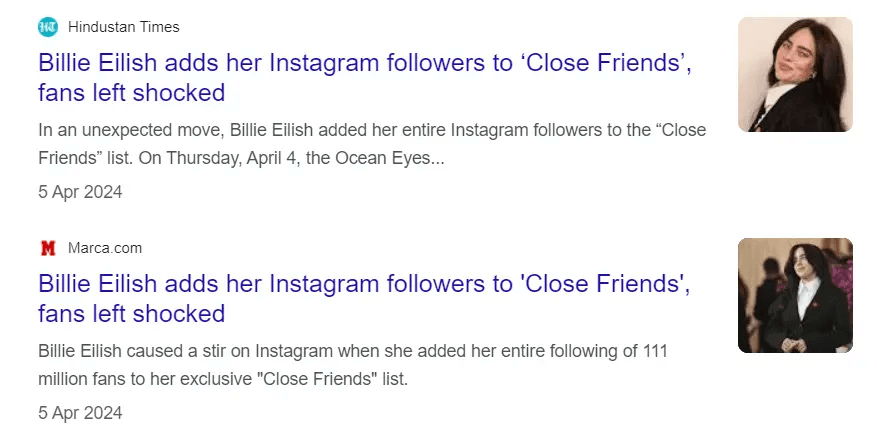The height and width of the screenshot is (429, 877).
Task: Click "fans left shocked" in Marca headline
Action: [131, 315]
